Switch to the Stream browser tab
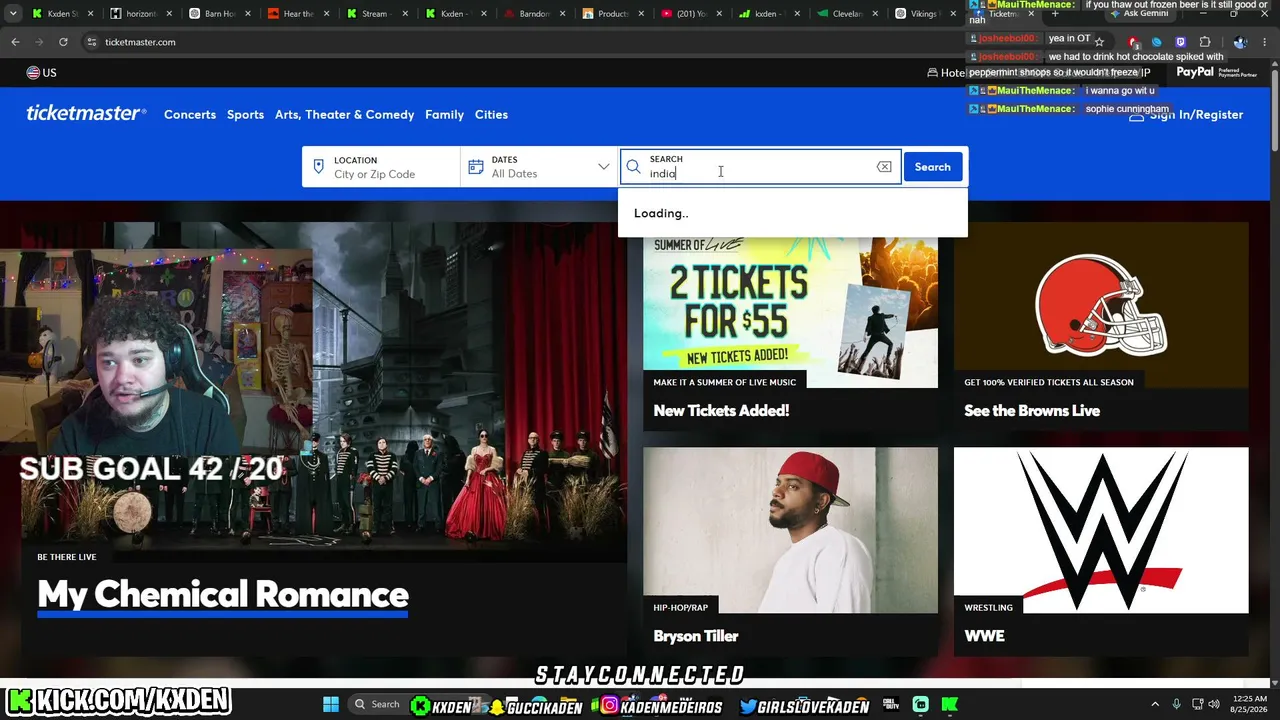Image resolution: width=1280 pixels, height=720 pixels. point(376,14)
